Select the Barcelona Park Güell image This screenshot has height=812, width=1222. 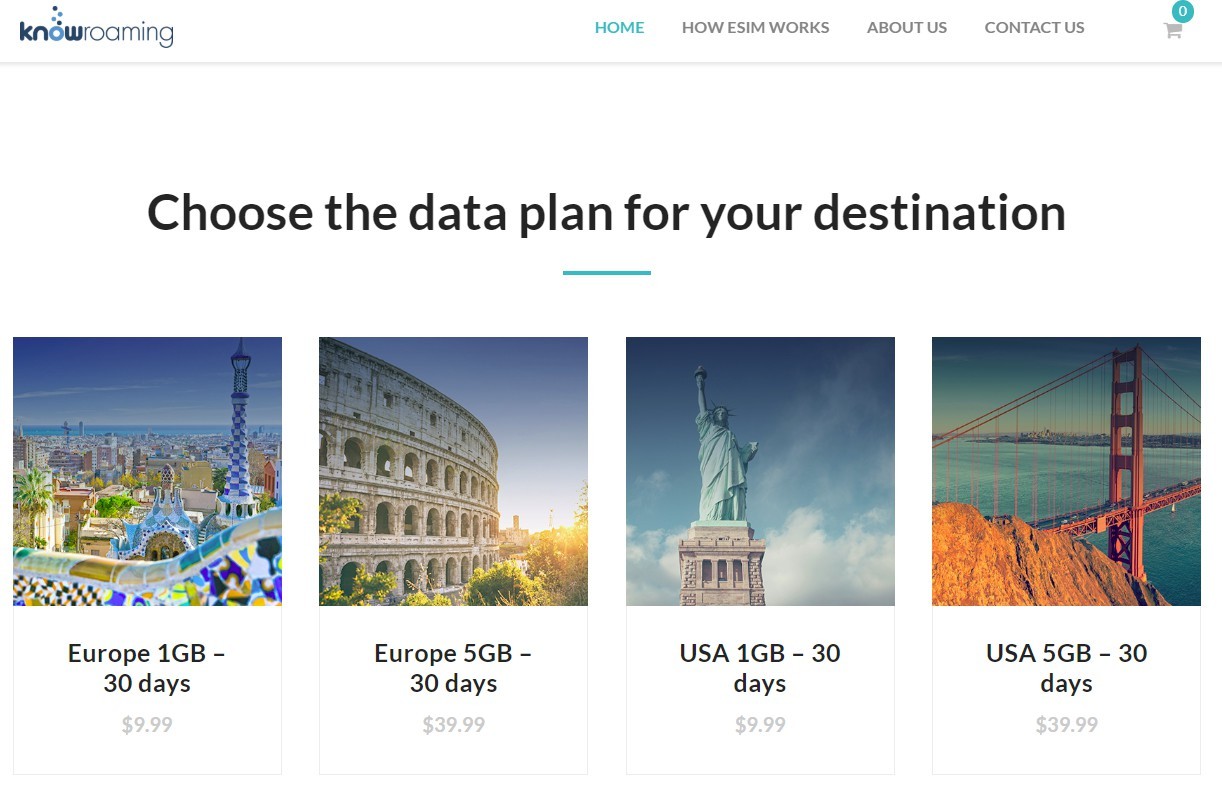pyautogui.click(x=147, y=471)
